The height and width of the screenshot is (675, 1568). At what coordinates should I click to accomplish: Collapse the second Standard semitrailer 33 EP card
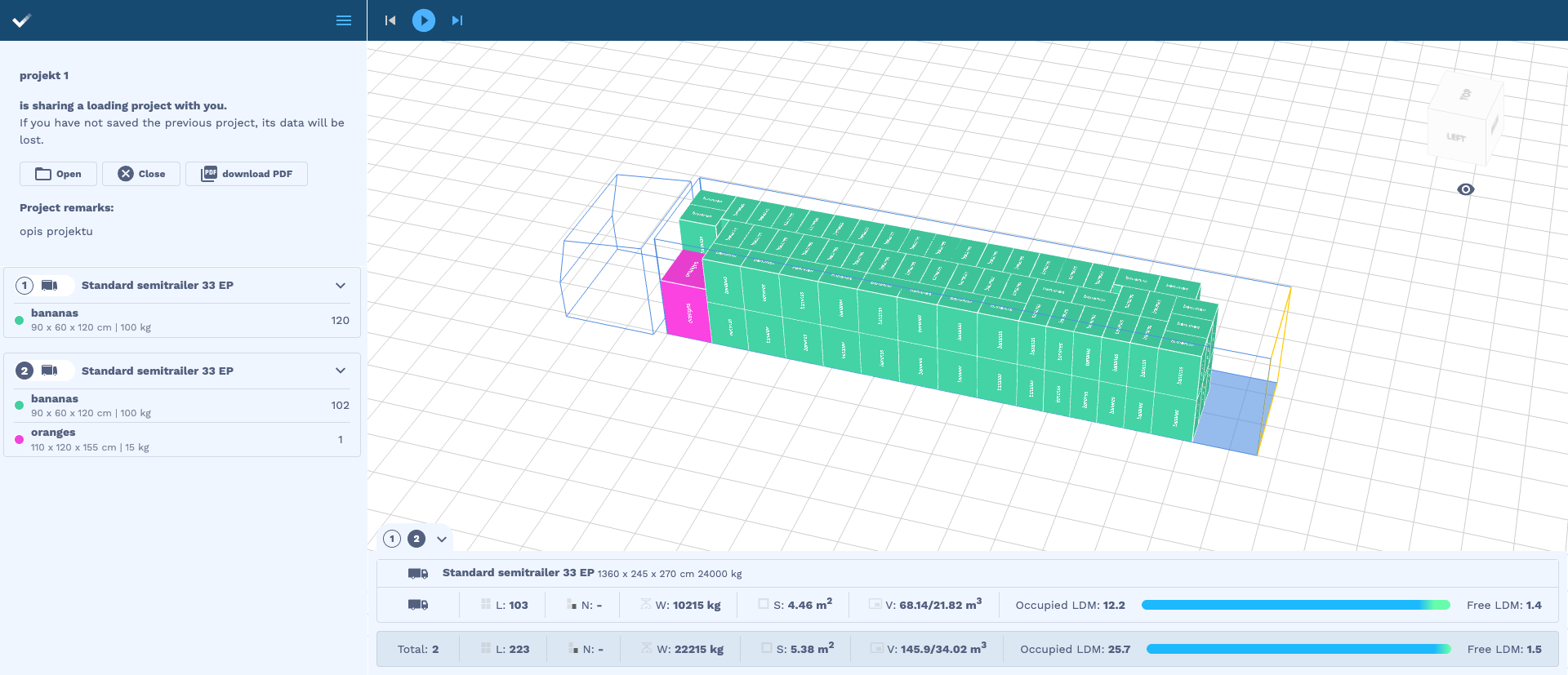point(341,371)
